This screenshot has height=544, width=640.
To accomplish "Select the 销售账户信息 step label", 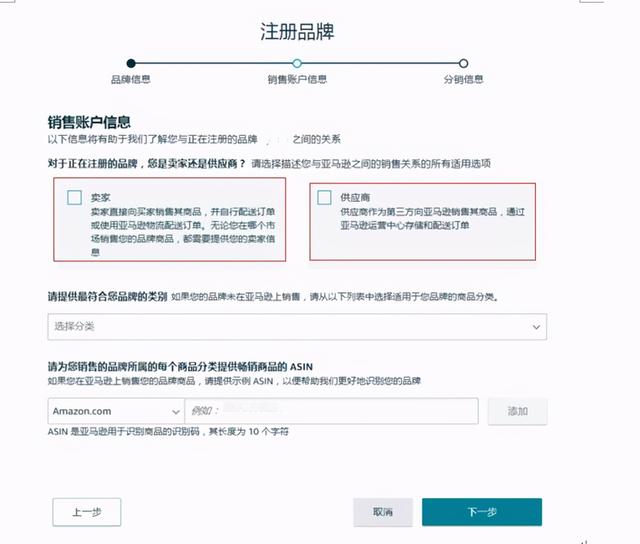I will (297, 79).
